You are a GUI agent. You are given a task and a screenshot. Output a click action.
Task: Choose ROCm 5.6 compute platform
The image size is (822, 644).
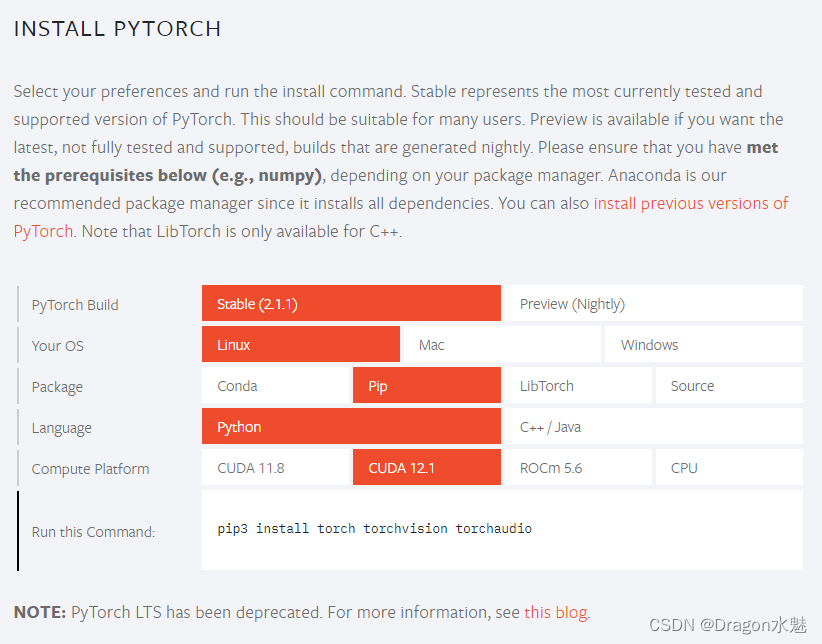click(x=578, y=468)
